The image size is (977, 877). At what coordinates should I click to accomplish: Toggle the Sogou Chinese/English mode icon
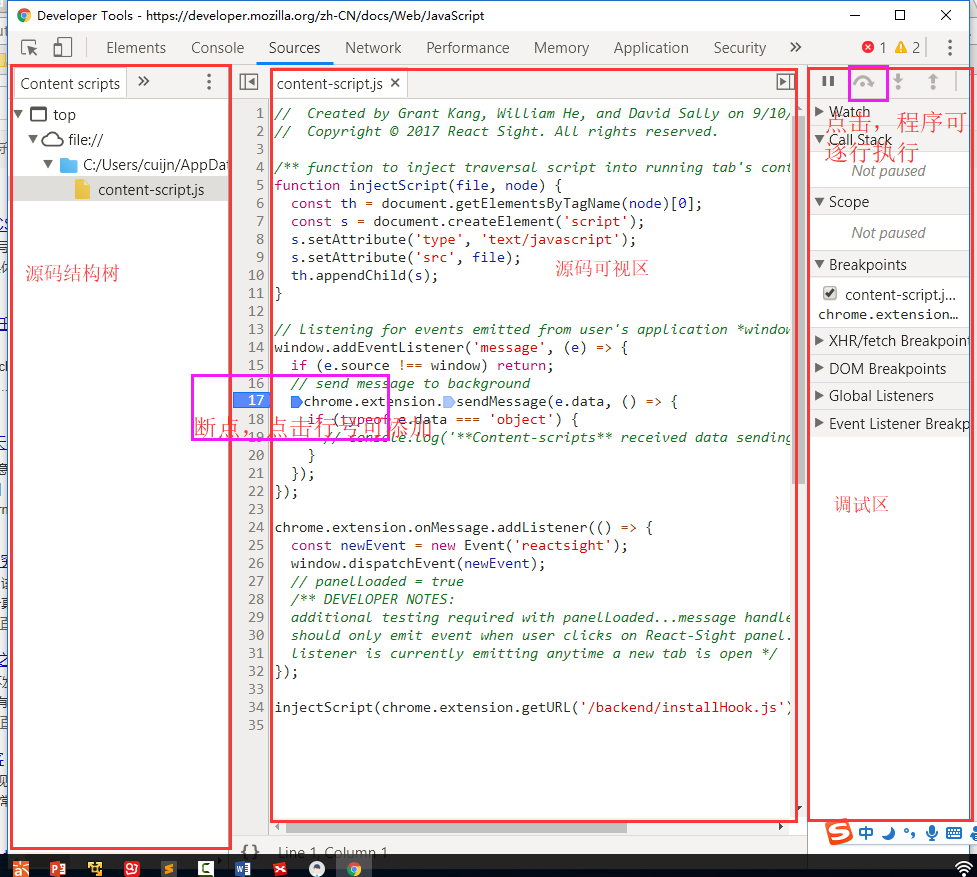866,833
